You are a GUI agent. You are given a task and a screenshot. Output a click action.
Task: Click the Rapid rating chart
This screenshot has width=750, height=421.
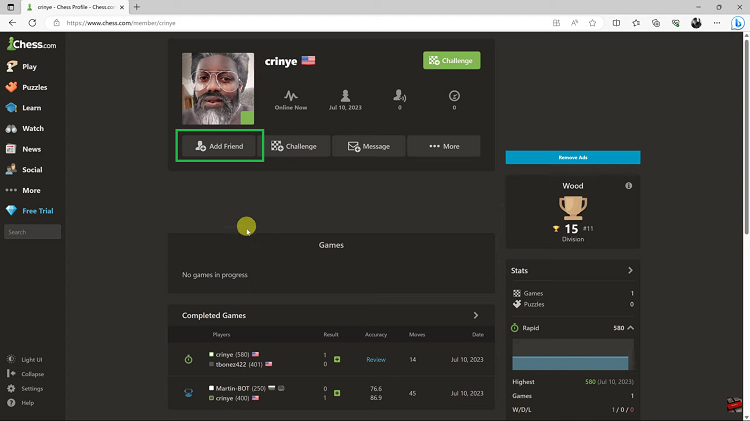click(573, 355)
